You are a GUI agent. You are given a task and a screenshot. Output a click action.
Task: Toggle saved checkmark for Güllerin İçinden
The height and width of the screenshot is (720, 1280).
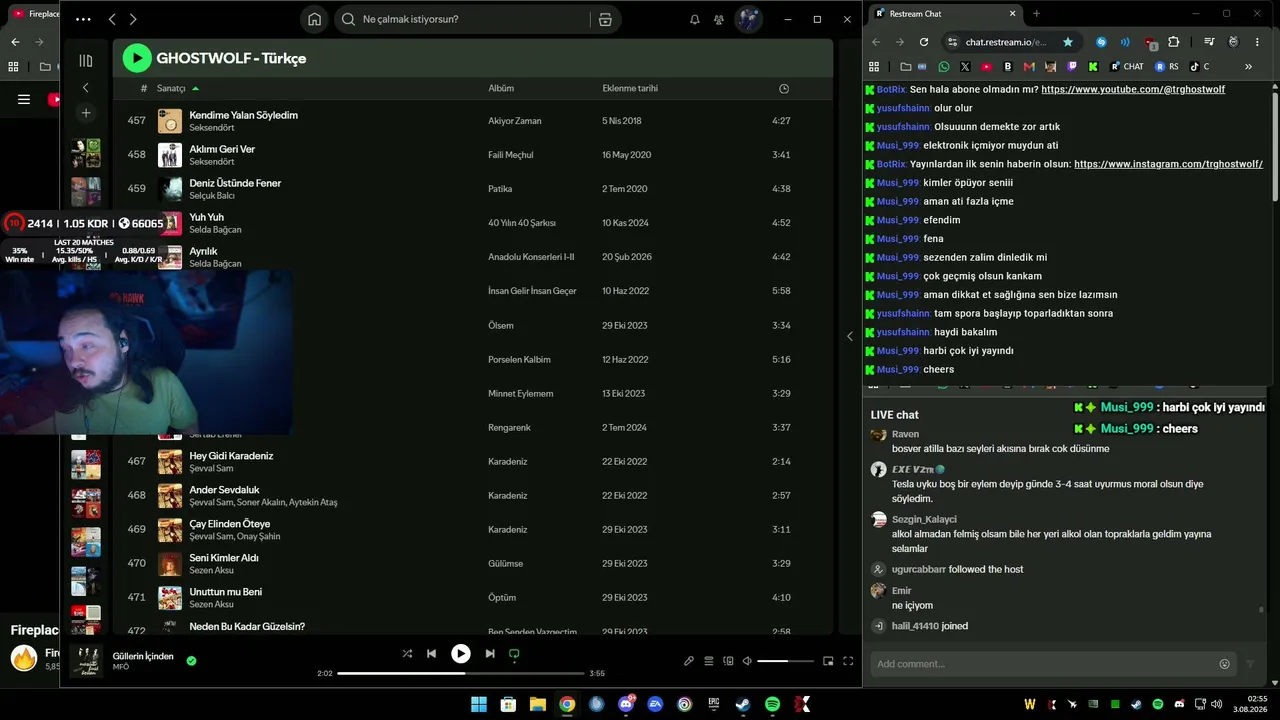[191, 661]
